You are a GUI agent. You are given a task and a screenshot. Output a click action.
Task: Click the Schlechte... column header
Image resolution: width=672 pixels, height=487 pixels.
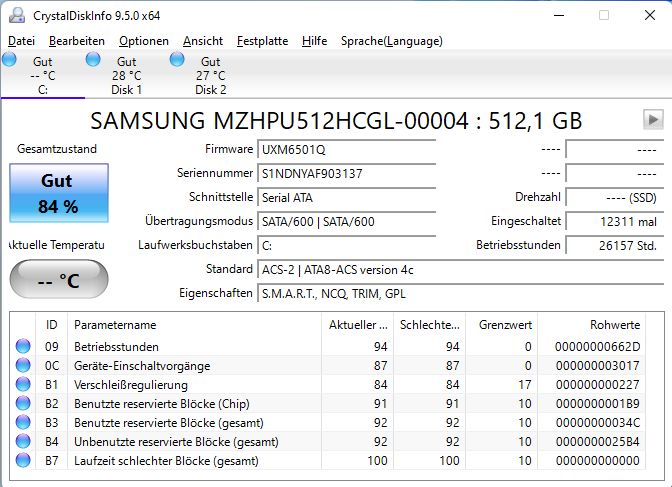click(429, 325)
